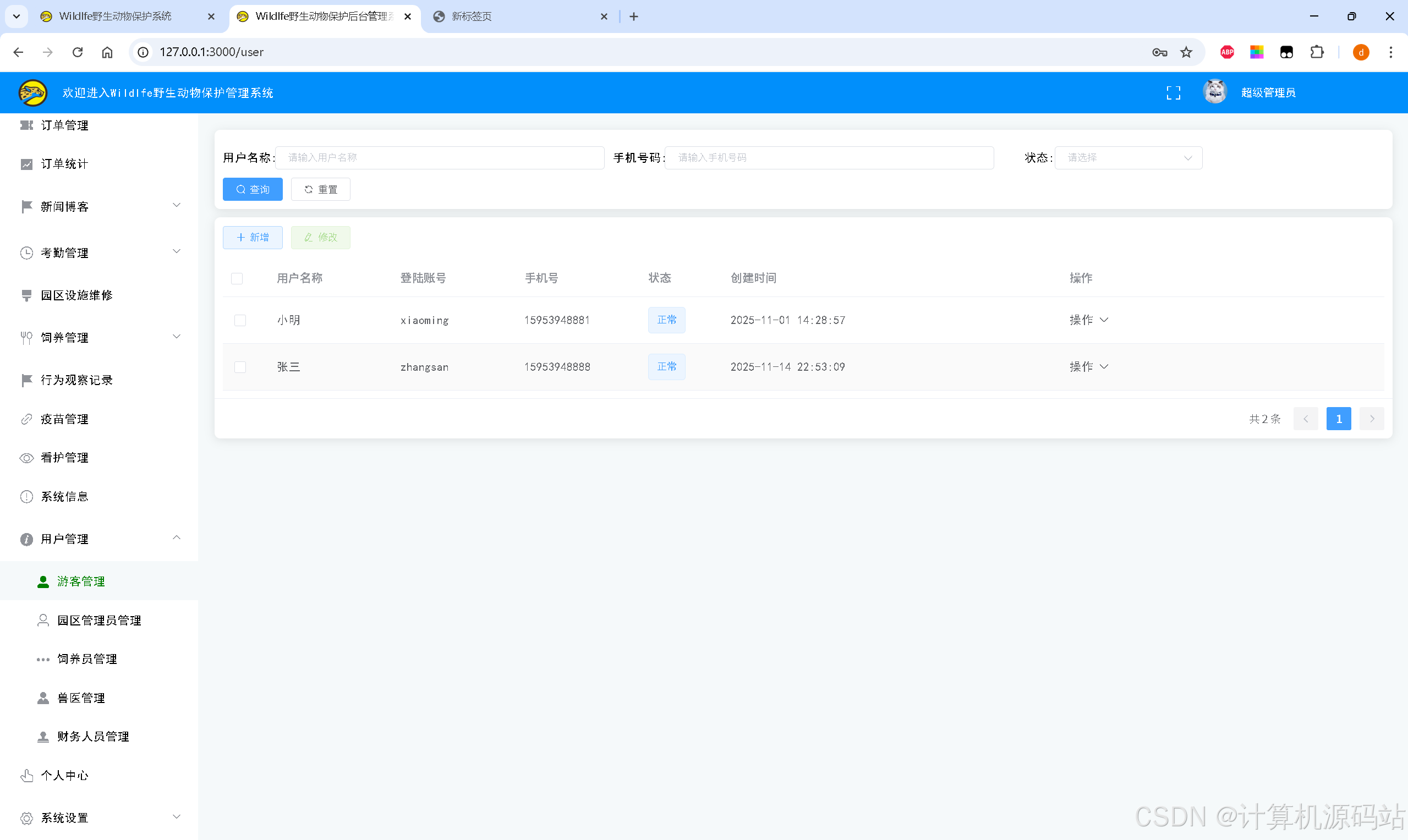This screenshot has height=840, width=1408.
Task: Click the 用户管理 info icon
Action: [x=26, y=540]
